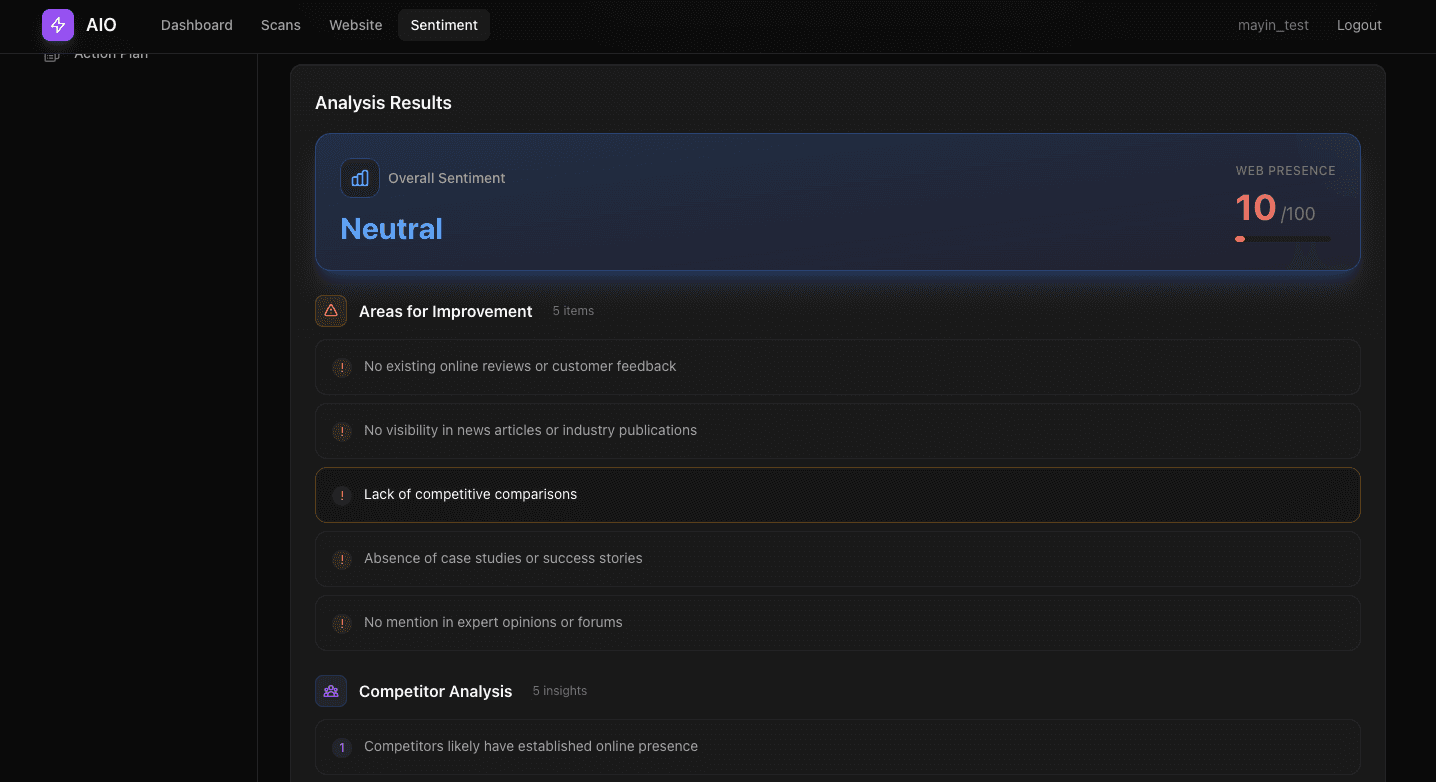Click the exclamation icon beside expert opinions item
Image resolution: width=1436 pixels, height=782 pixels.
pos(341,623)
